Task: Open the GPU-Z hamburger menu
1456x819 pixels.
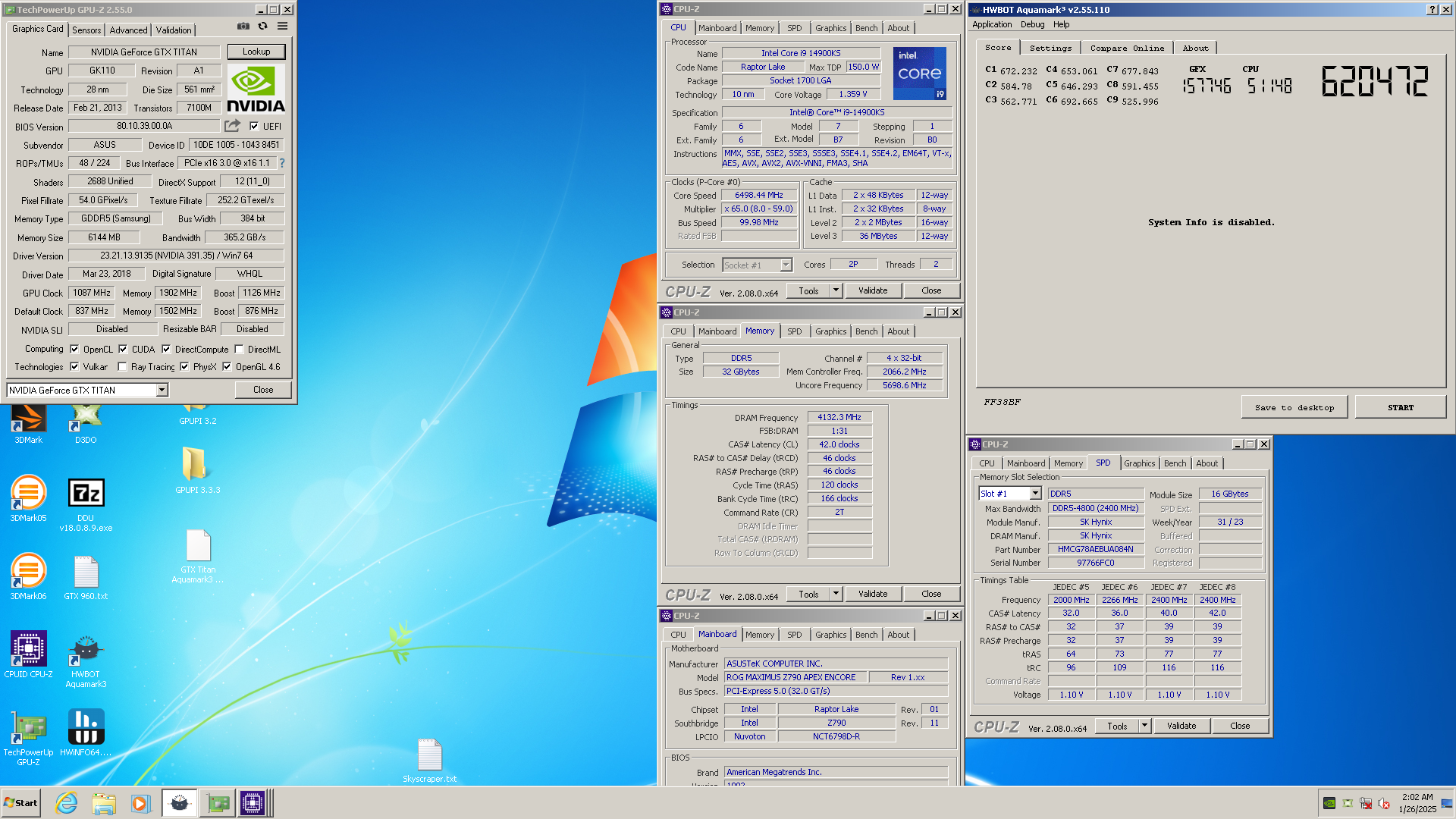Action: tap(282, 27)
